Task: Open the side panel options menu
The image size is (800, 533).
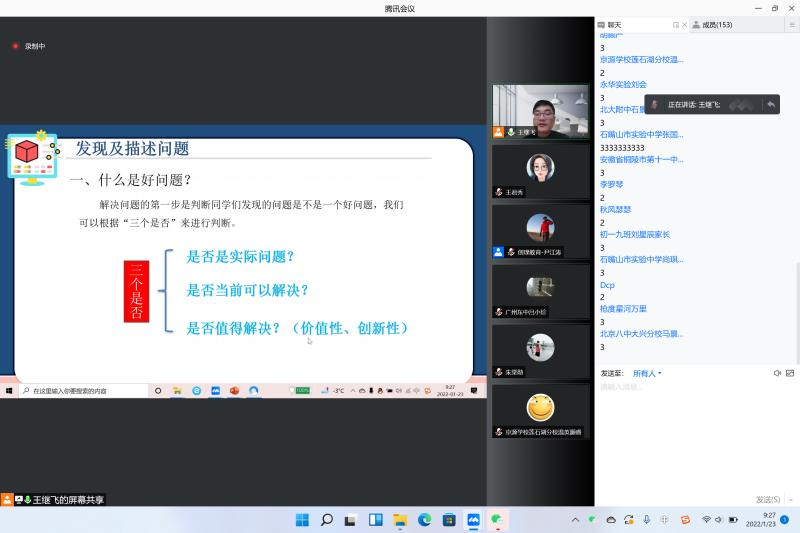Action: click(790, 25)
